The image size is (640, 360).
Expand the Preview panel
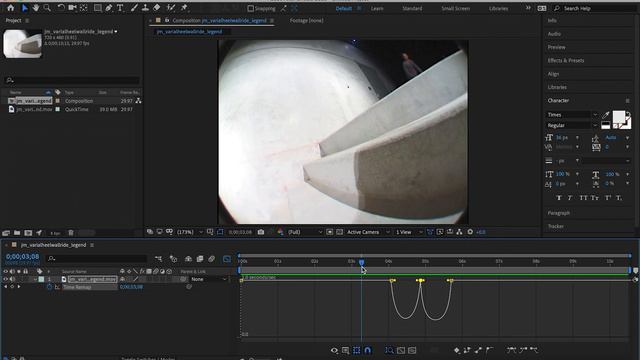pos(556,47)
